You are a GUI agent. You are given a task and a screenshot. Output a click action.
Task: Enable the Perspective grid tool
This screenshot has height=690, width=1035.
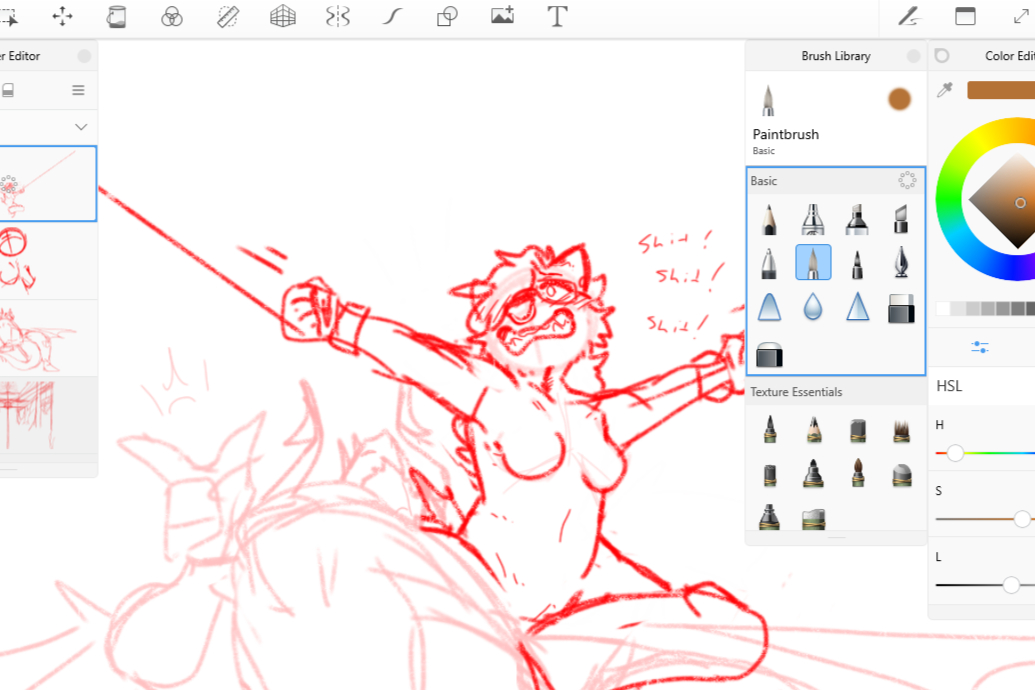pos(283,16)
